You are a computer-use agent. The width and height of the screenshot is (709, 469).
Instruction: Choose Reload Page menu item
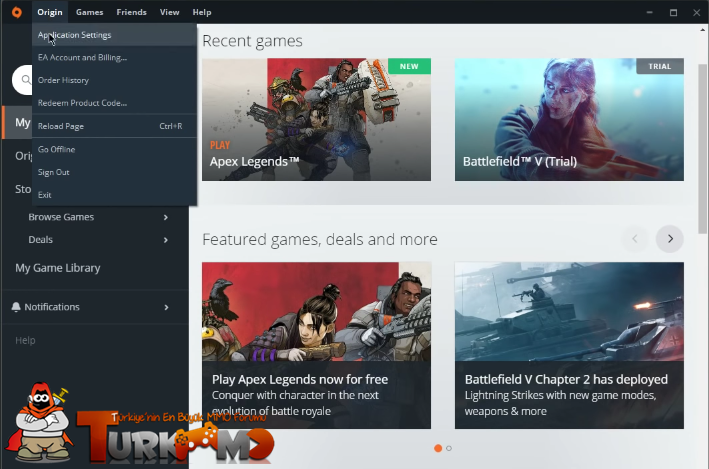click(x=114, y=126)
